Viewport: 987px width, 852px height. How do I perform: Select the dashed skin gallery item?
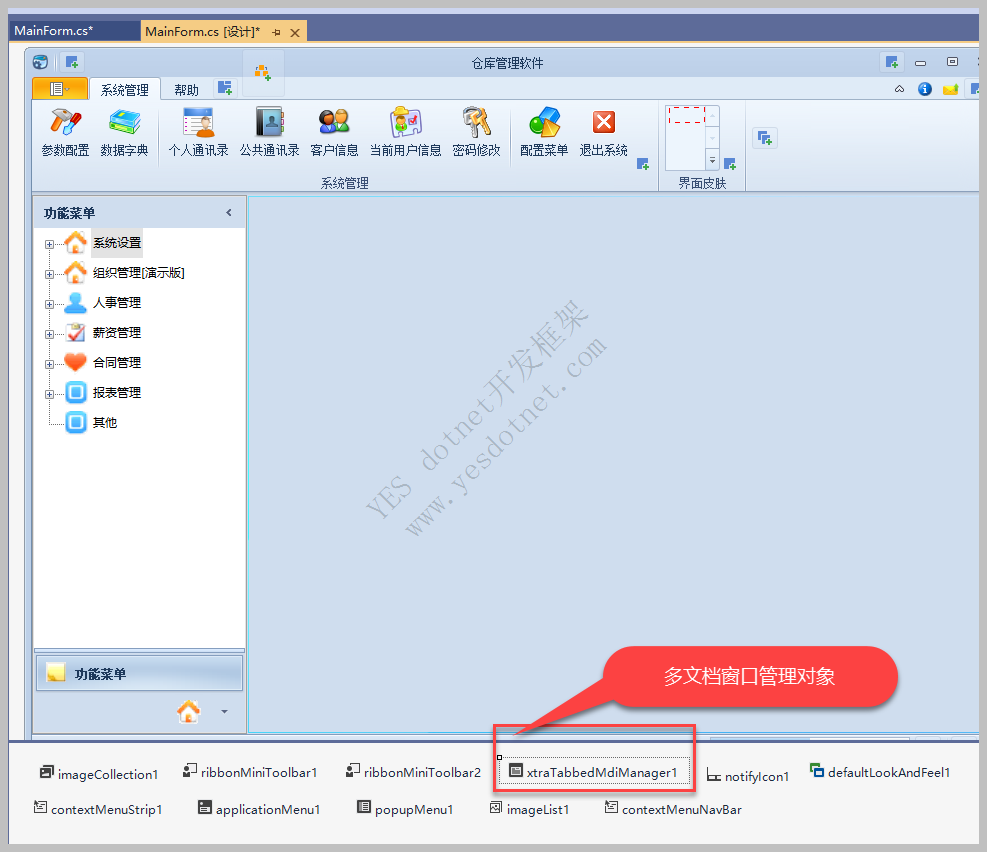(686, 115)
